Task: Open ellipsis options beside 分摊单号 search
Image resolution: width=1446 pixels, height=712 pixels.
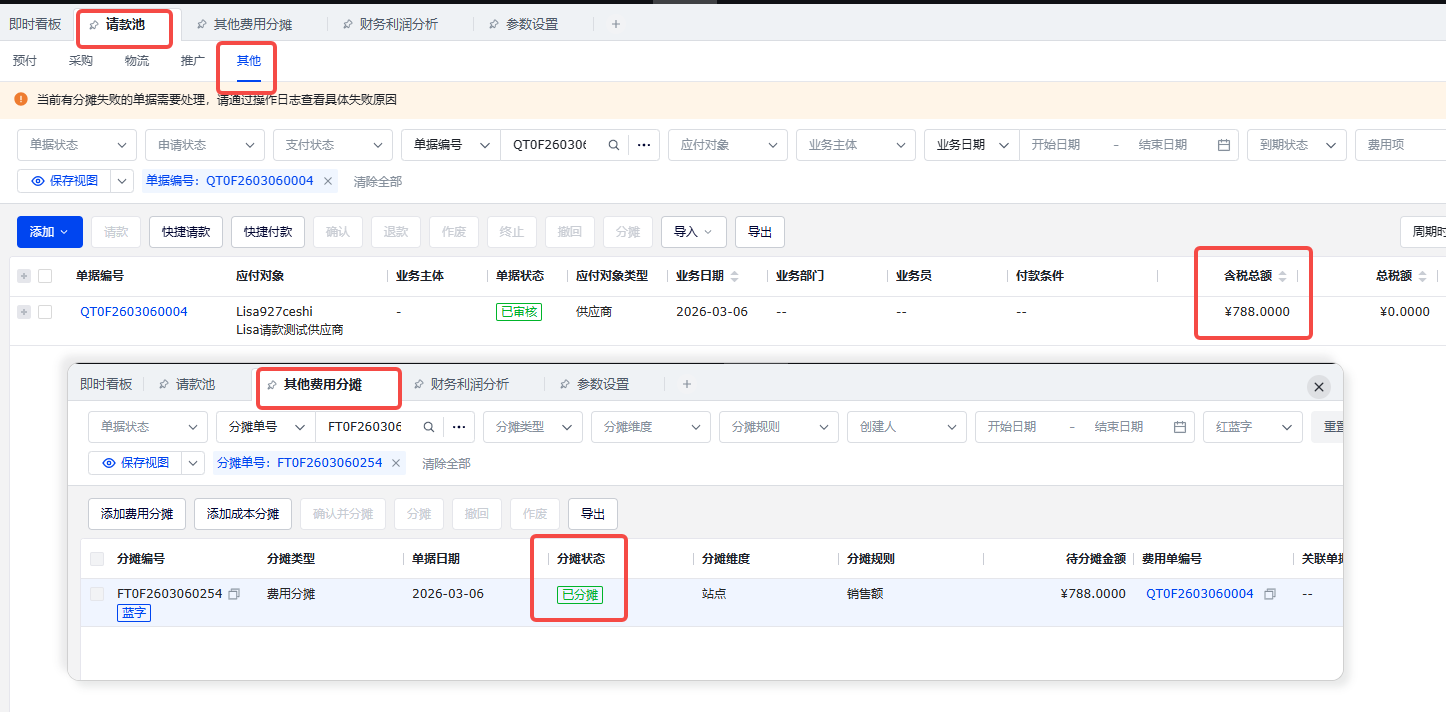Action: pyautogui.click(x=459, y=427)
